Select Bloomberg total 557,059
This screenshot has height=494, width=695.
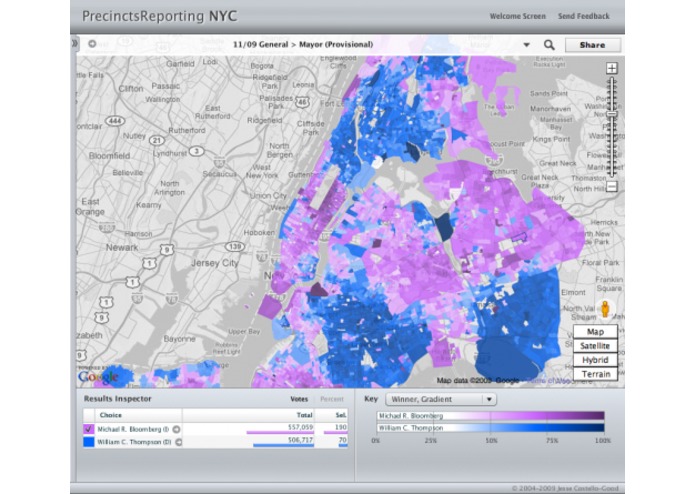click(x=301, y=428)
